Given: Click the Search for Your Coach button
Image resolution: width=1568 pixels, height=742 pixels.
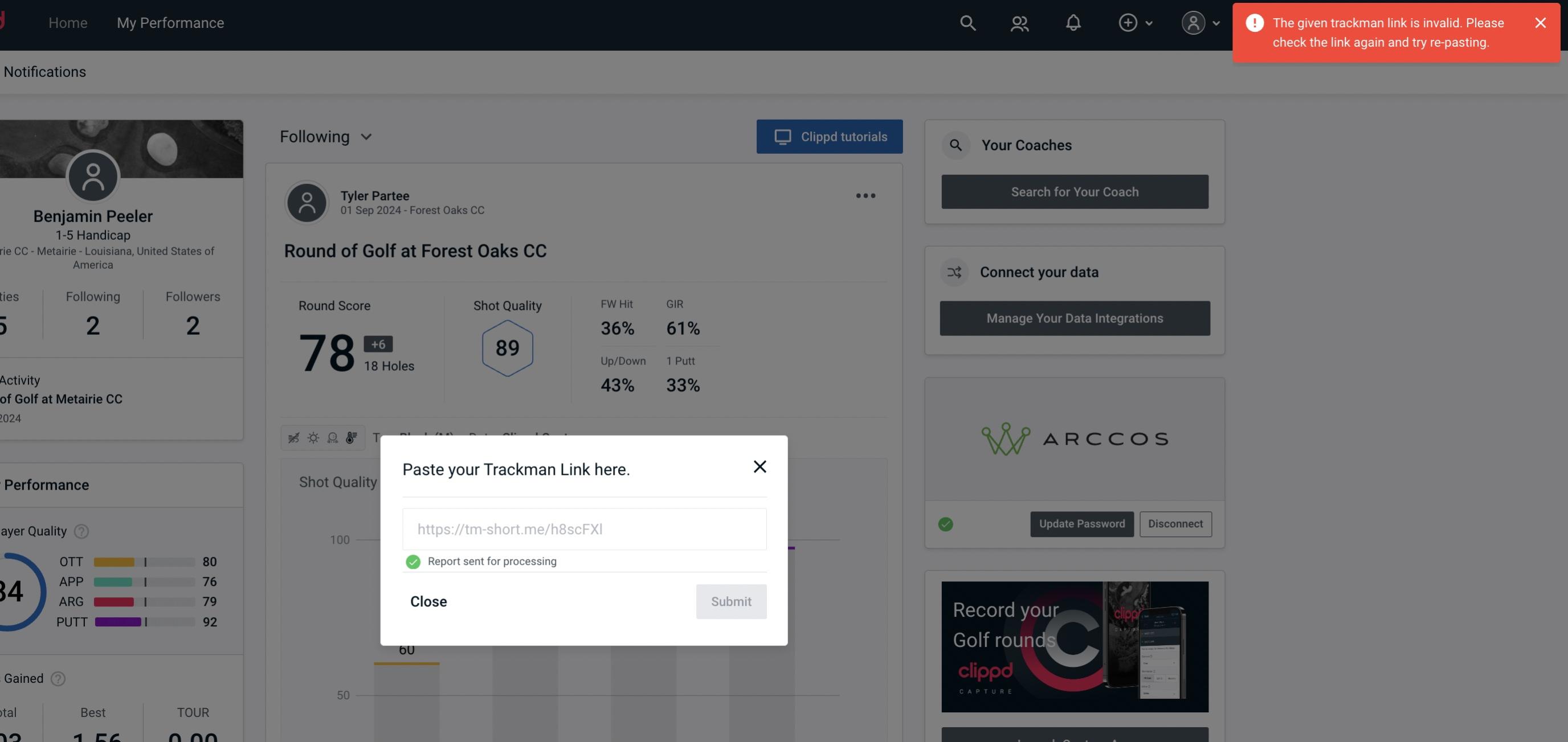Looking at the screenshot, I should click(1075, 191).
